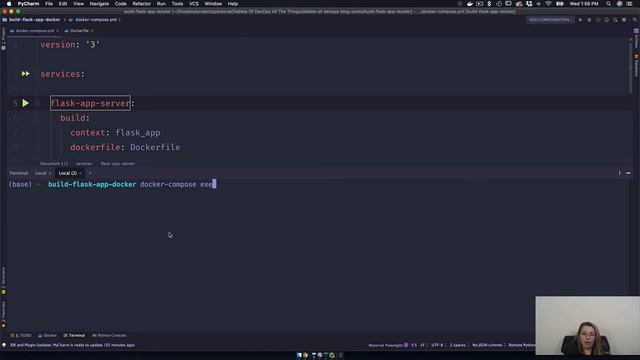The height and width of the screenshot is (360, 640).
Task: Collapse the flask-app-server block fold marker
Action: point(37,103)
